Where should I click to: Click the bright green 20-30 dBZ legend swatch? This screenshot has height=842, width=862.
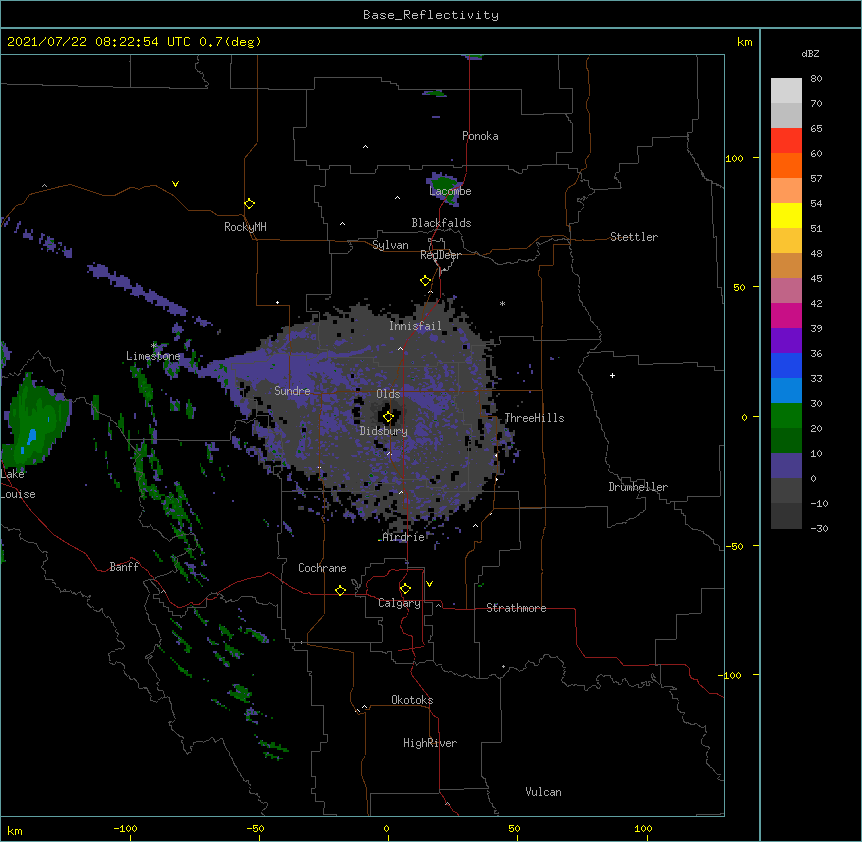point(786,416)
